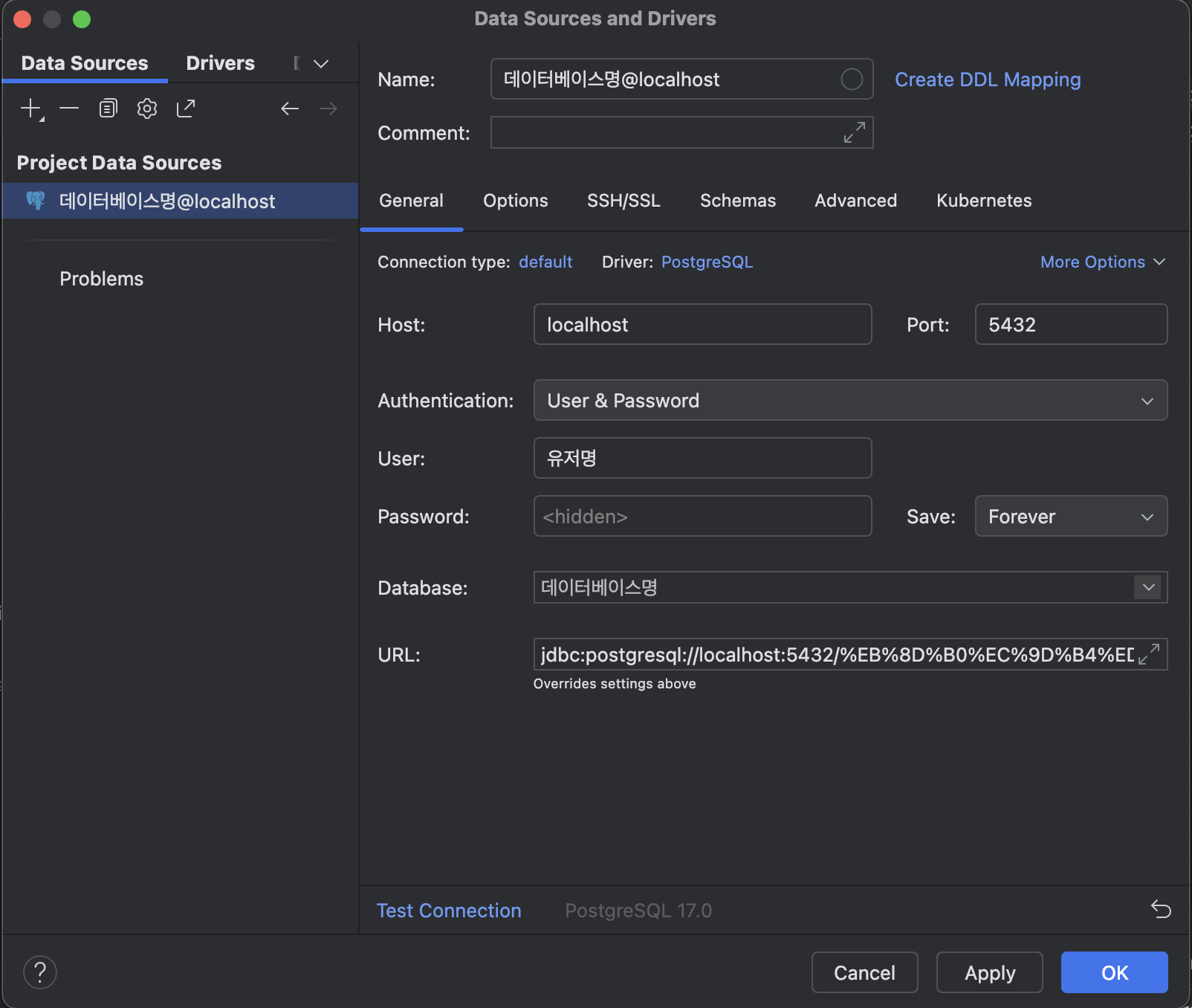The width and height of the screenshot is (1192, 1008).
Task: Open the Save password dropdown
Action: [1071, 516]
